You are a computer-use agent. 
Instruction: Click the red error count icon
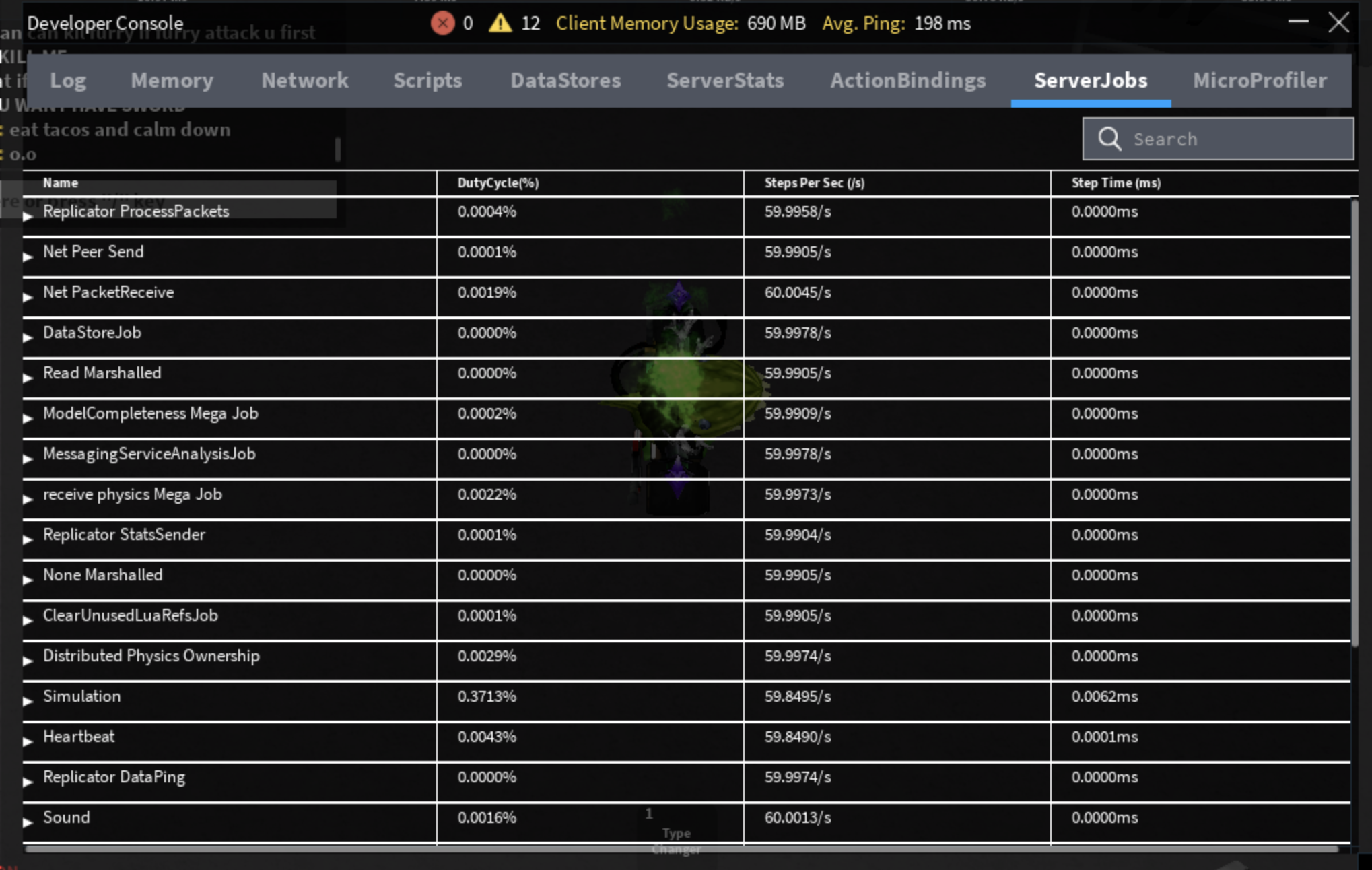pos(442,24)
